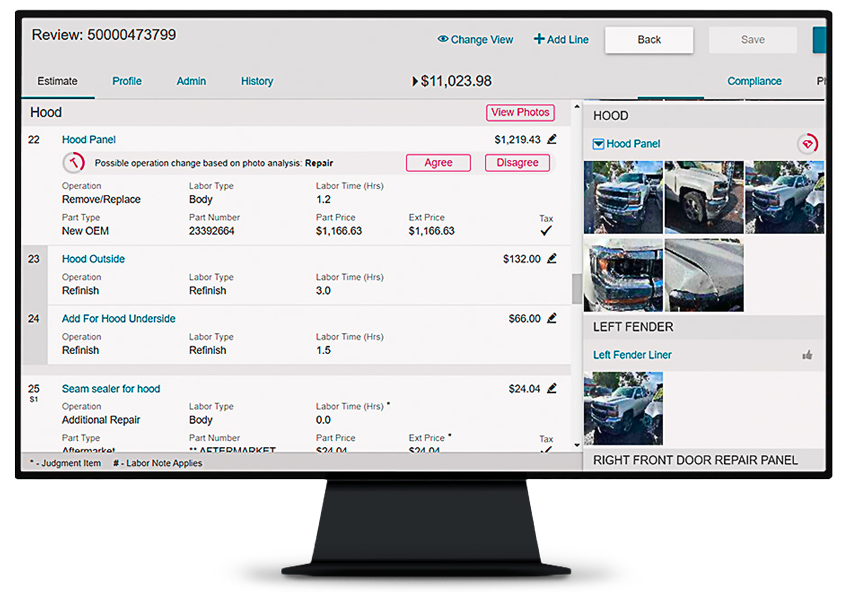This screenshot has width=850, height=592.
Task: Collapse the Hood Panel photo group
Action: pos(598,144)
